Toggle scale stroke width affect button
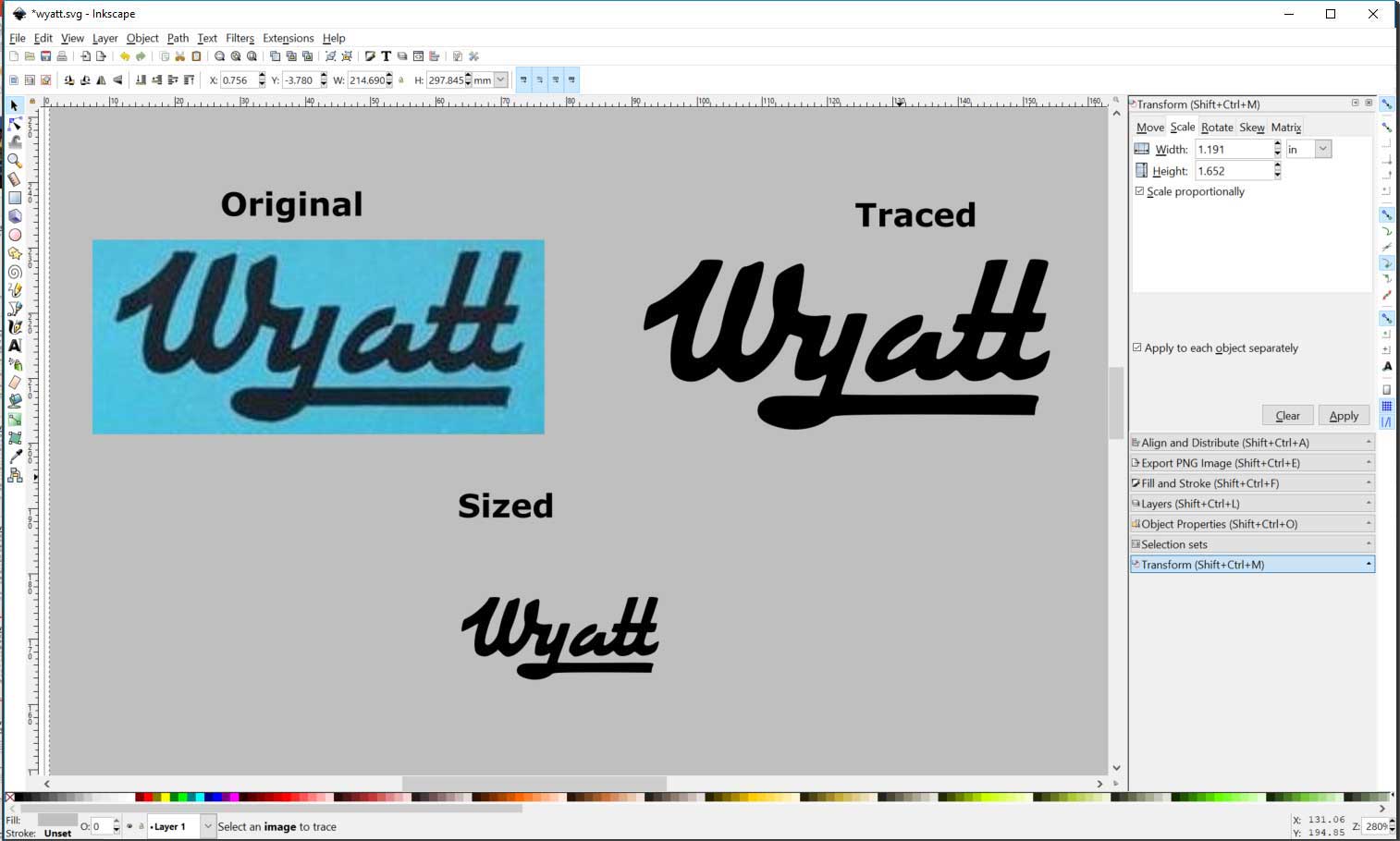1400x841 pixels. coord(523,80)
